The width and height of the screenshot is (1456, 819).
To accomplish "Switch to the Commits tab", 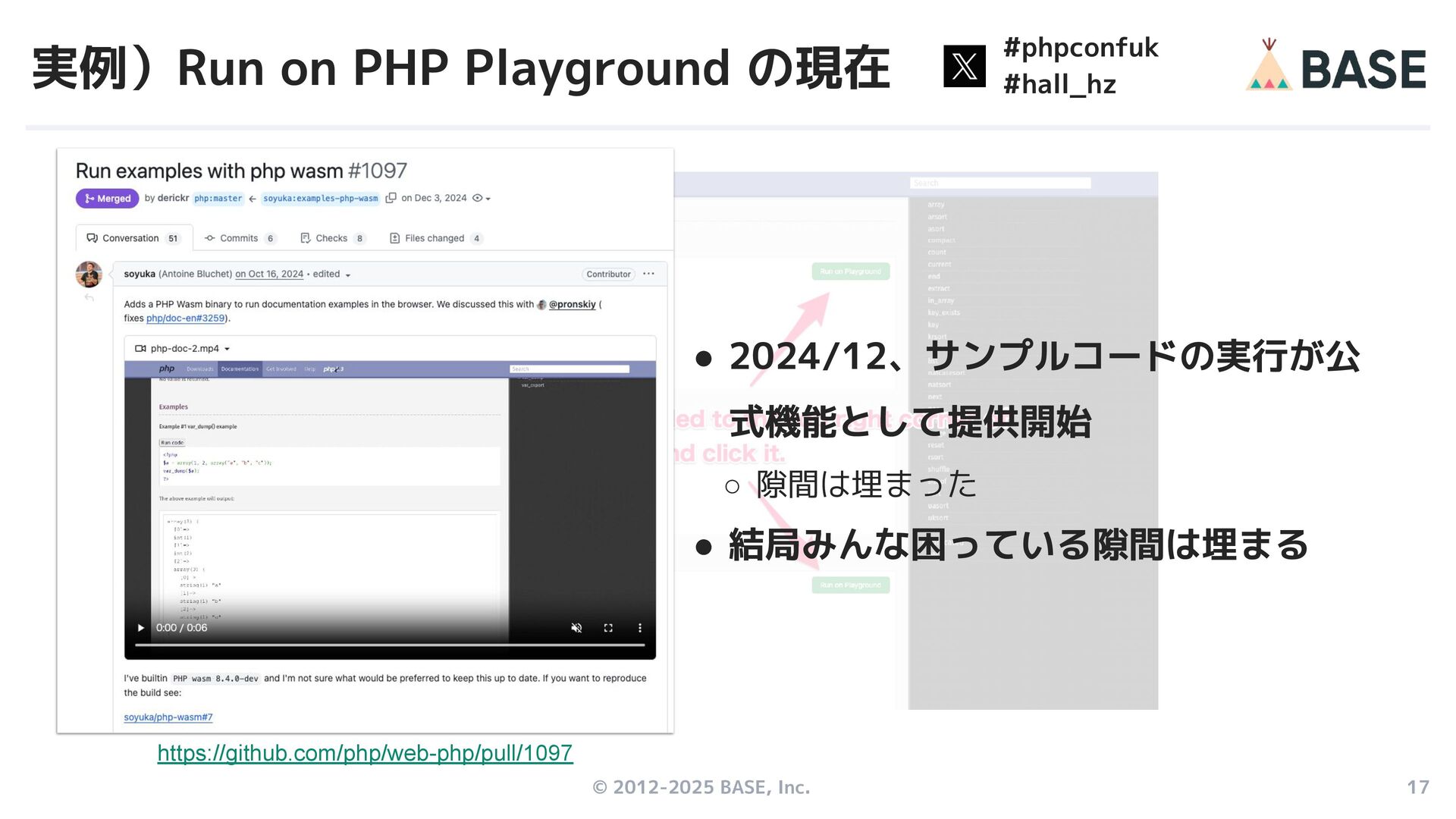I will (x=239, y=238).
